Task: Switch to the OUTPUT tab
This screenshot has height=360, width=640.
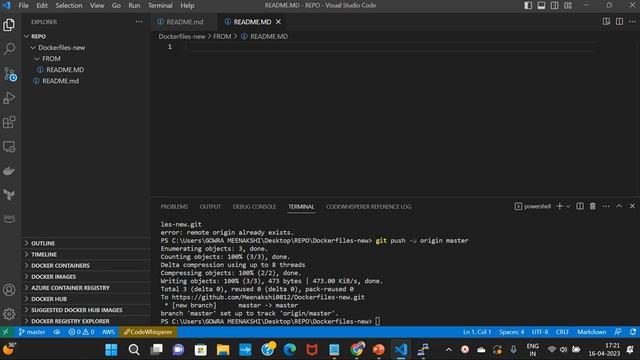Action: (x=210, y=207)
